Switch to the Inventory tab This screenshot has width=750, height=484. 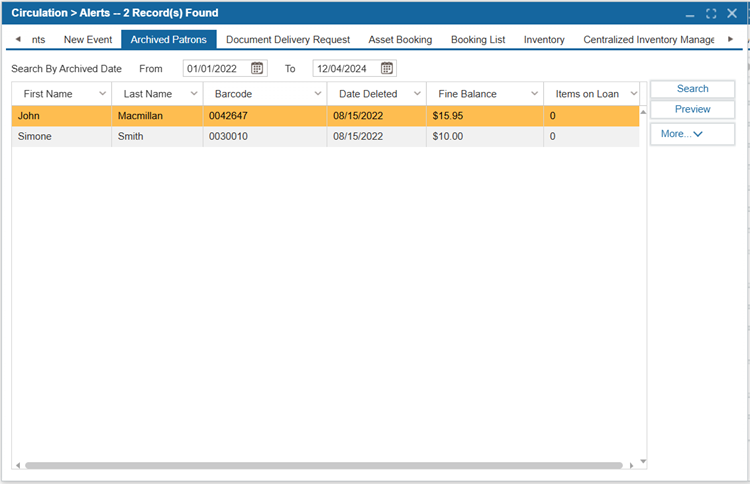544,40
